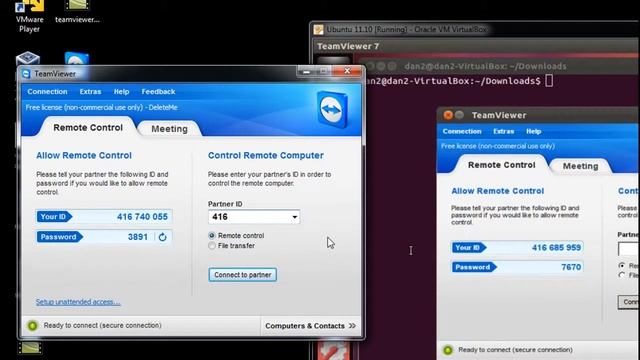This screenshot has height=360, width=640.
Task: Select Remote control radio in Ubuntu TeamViewer
Action: coord(622,265)
